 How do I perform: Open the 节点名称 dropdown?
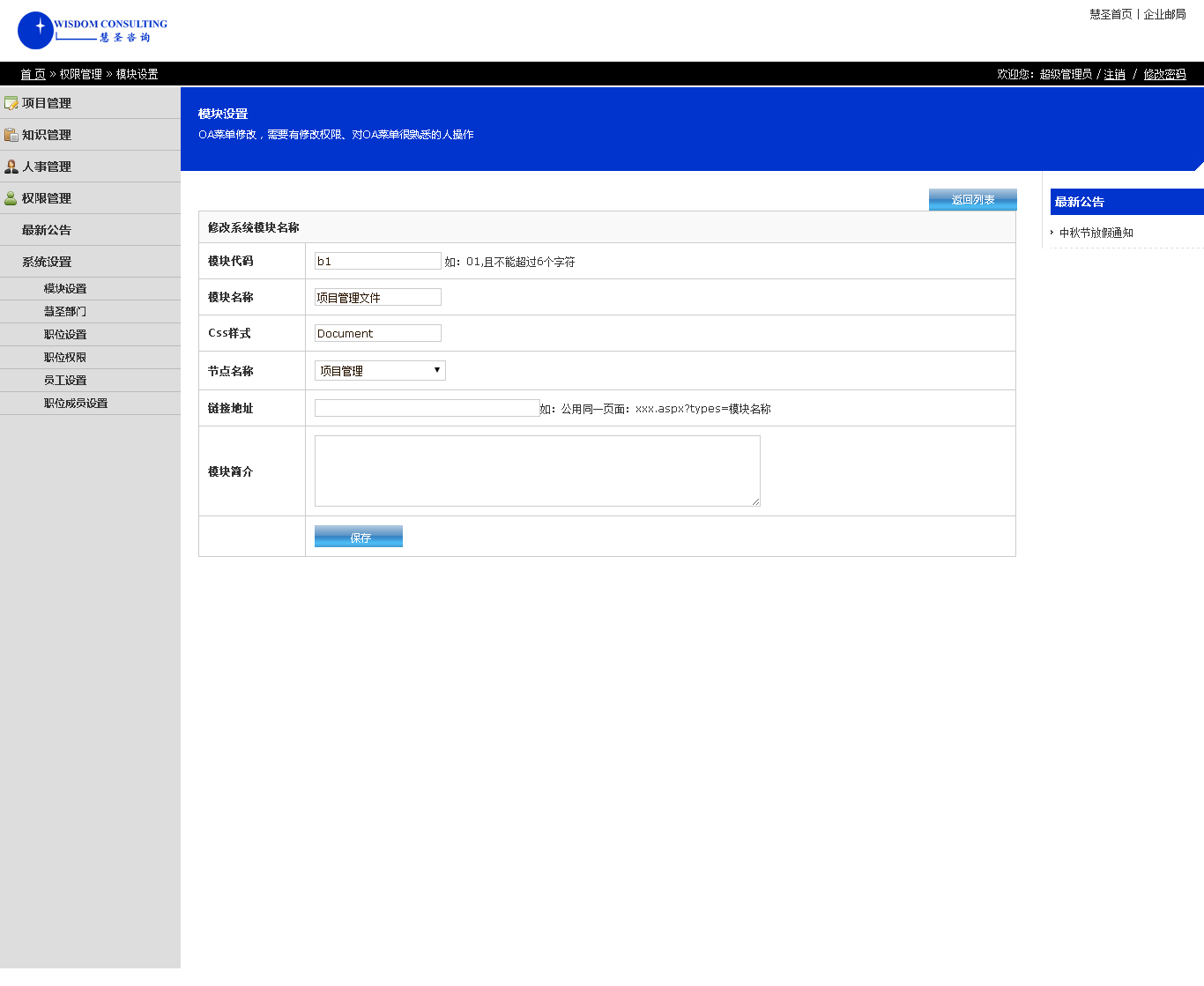pos(380,371)
